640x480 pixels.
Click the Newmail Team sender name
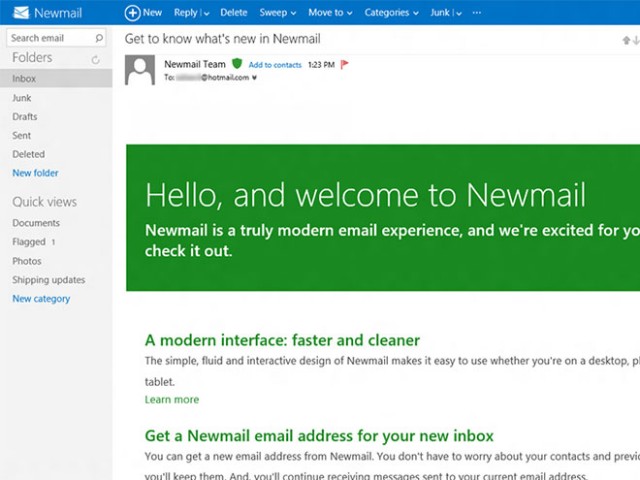[195, 64]
